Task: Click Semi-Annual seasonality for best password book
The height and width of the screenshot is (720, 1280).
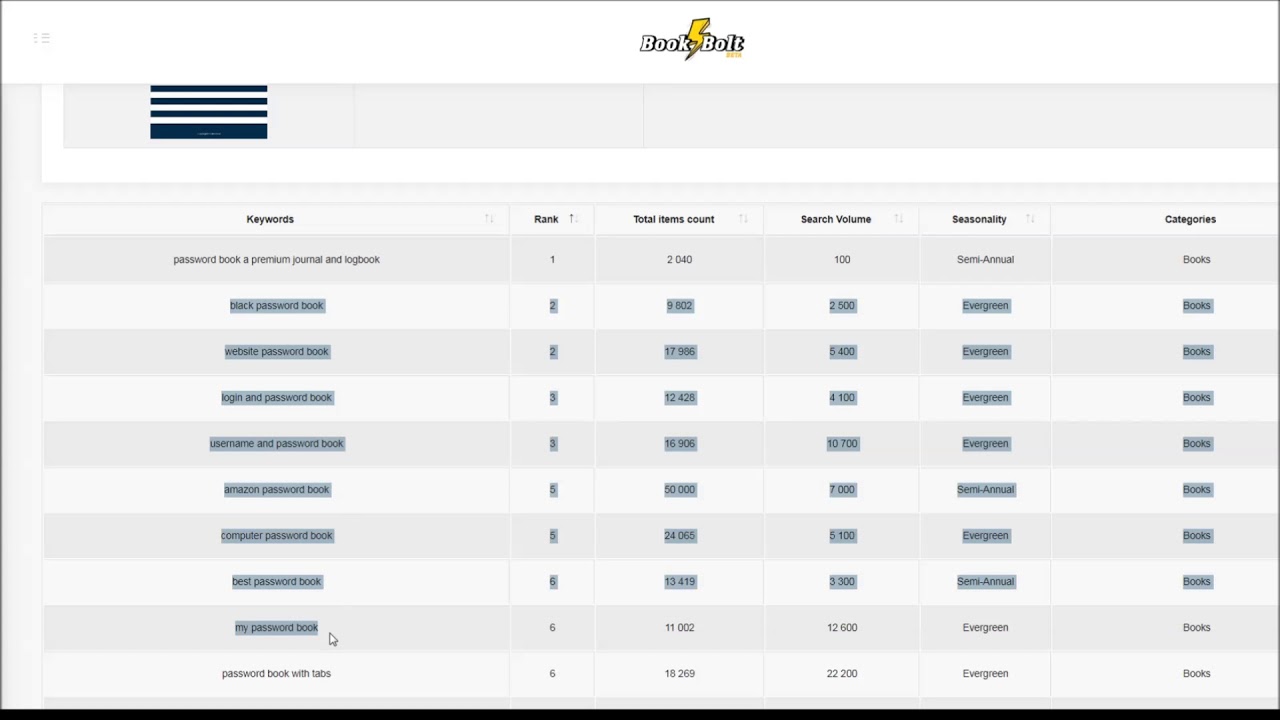Action: (x=985, y=581)
